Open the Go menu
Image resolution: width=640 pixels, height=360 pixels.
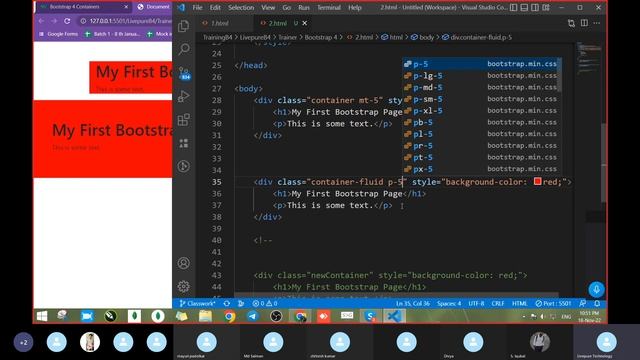tap(287, 7)
